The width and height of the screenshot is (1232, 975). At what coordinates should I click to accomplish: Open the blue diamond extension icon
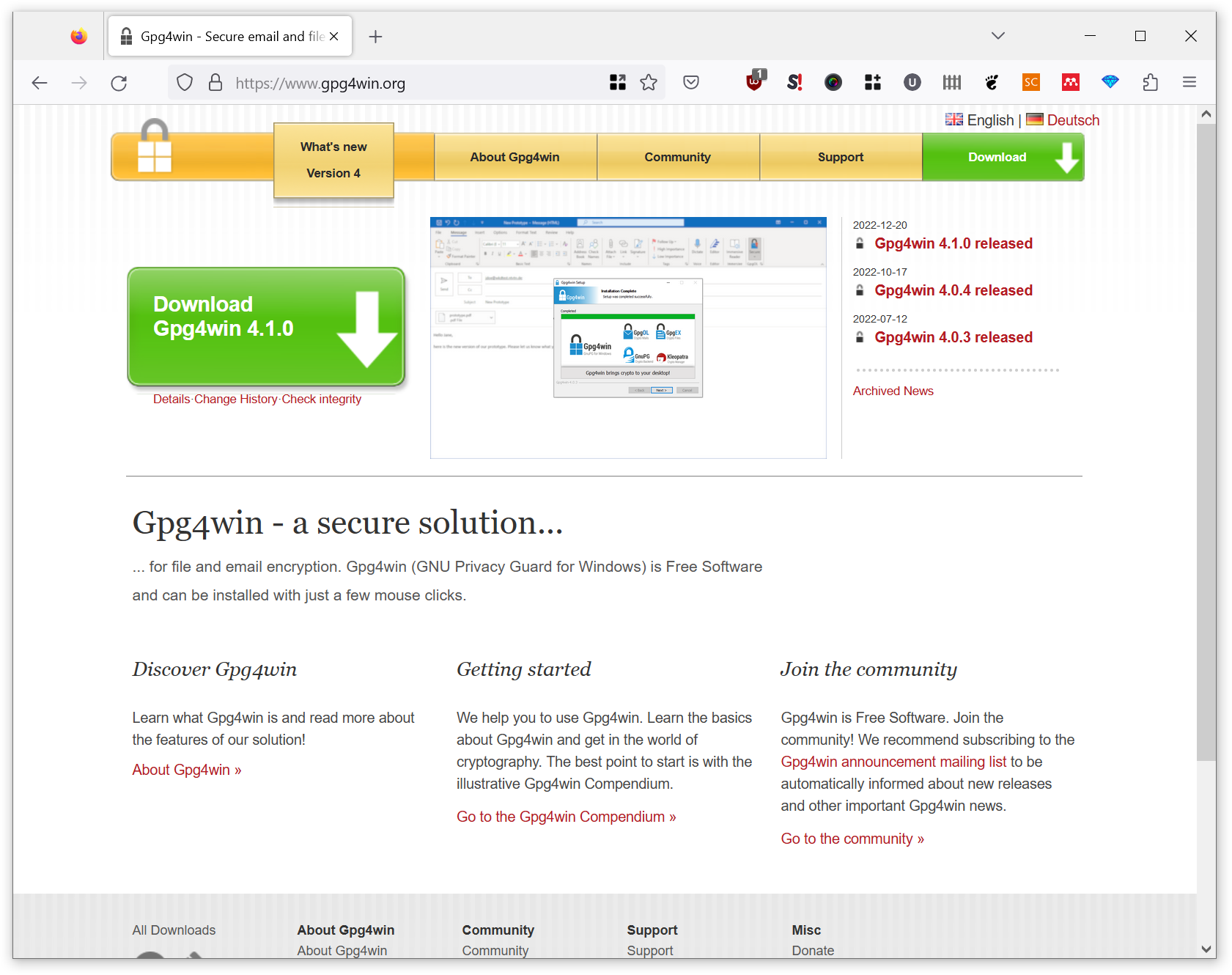pyautogui.click(x=1110, y=82)
